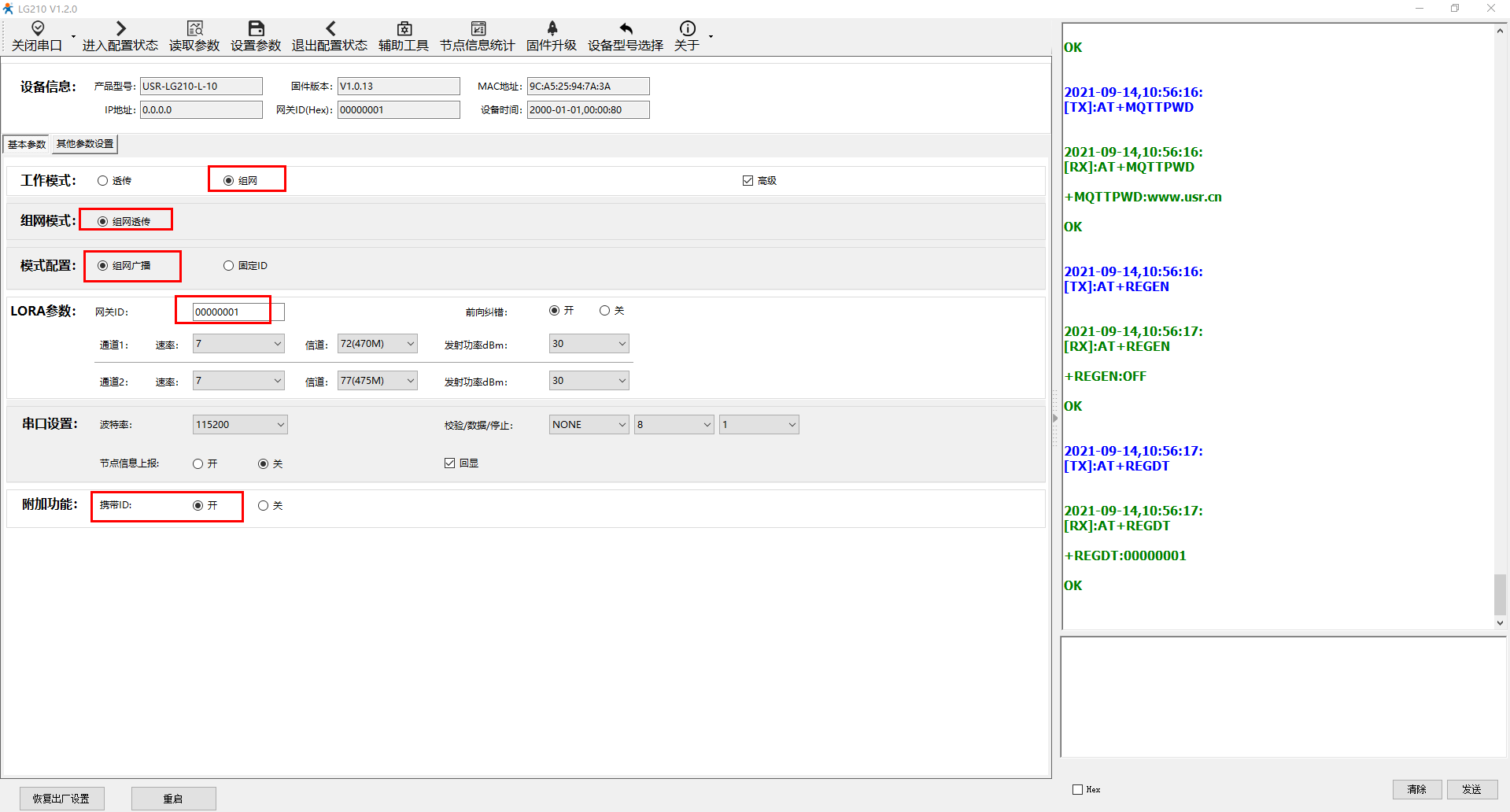
Task: Open 节点信息统计 statistics icon
Action: [478, 29]
